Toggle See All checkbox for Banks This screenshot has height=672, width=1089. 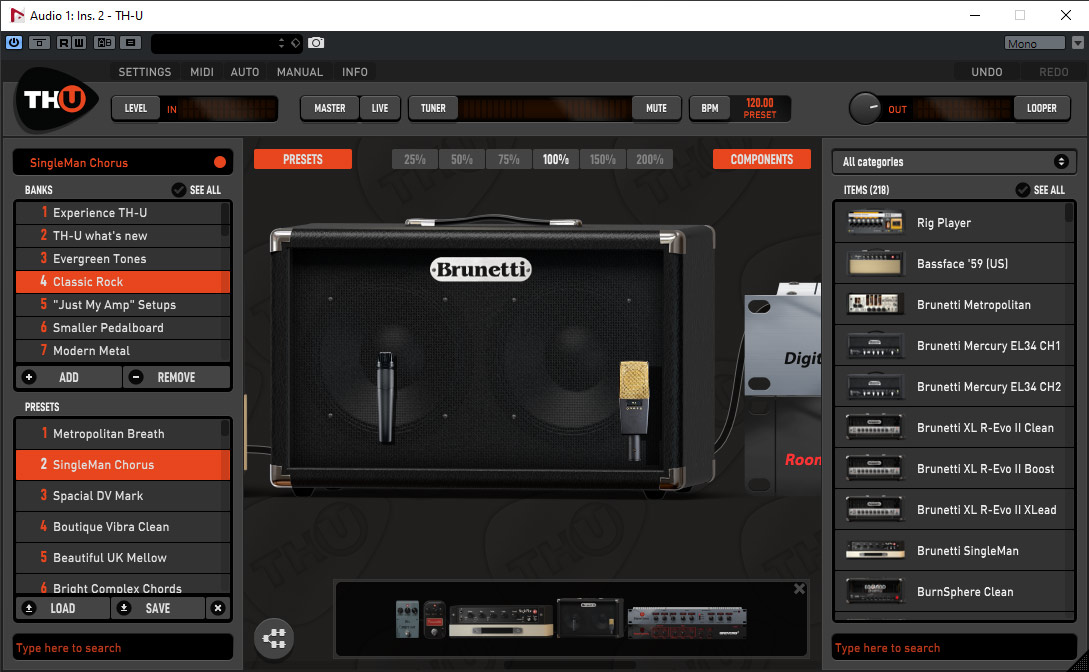(x=179, y=190)
